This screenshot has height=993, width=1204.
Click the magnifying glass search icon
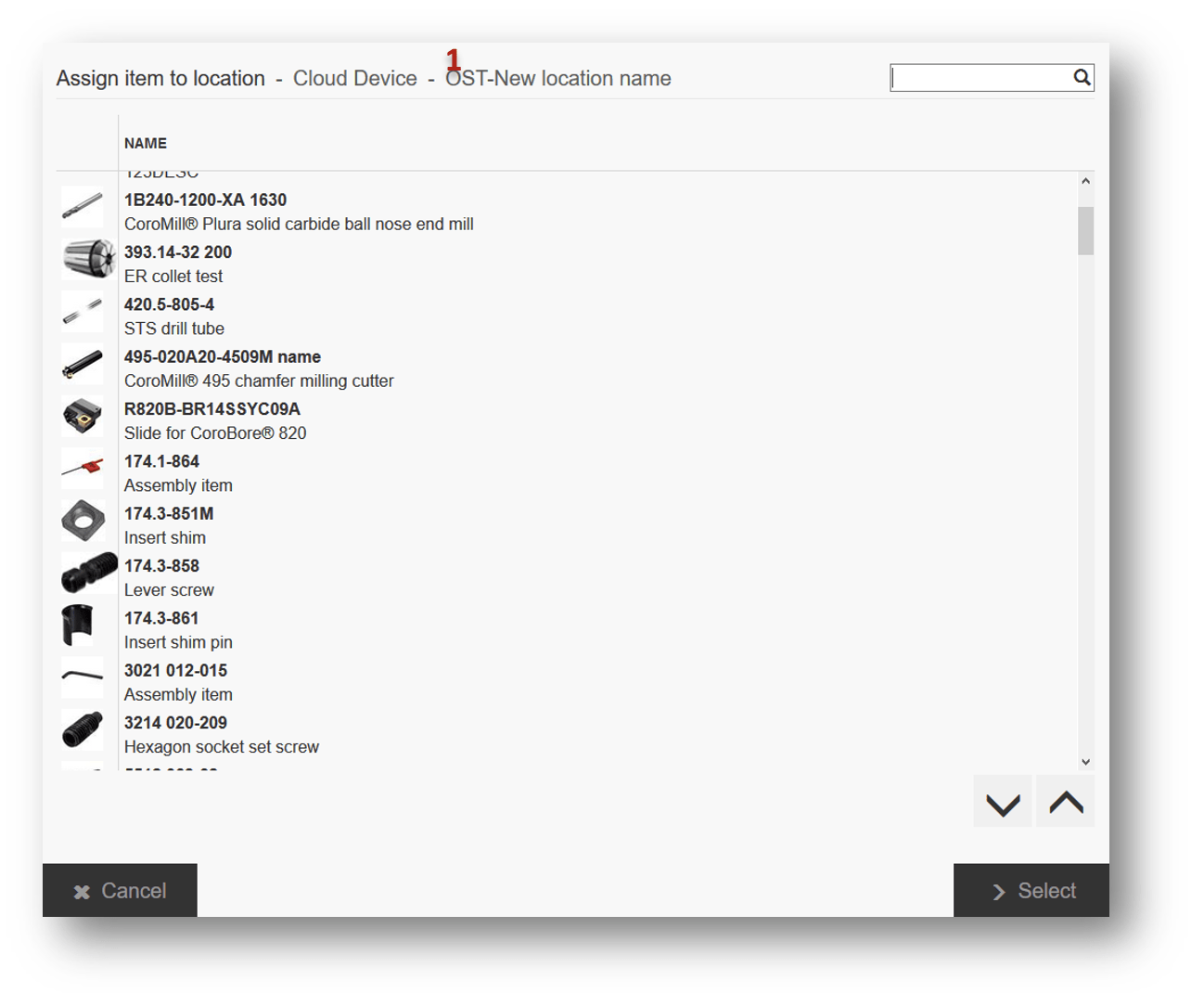1082,78
